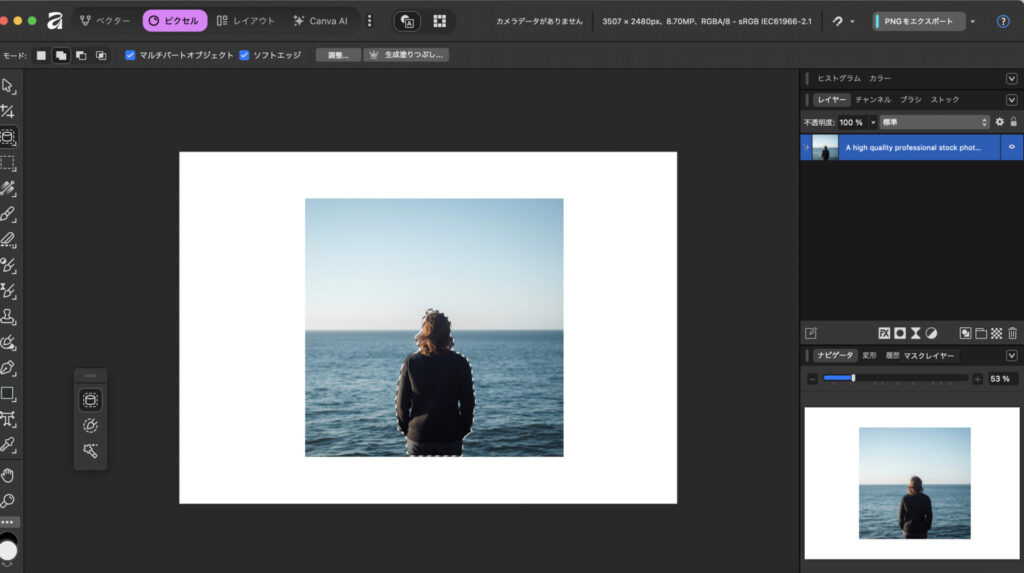Select the Zoom magnifier tool
1024x573 pixels.
pos(8,500)
